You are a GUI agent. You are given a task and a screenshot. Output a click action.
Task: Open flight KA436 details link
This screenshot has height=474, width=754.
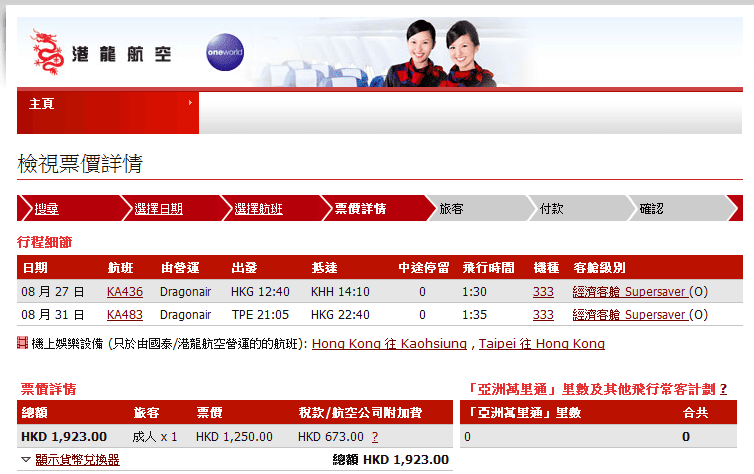(125, 291)
